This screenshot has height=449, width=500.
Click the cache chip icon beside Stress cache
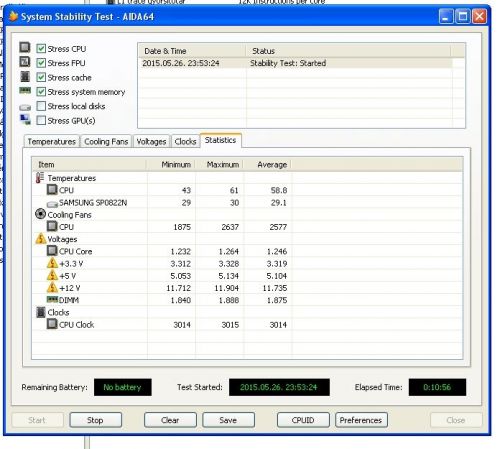pyautogui.click(x=25, y=76)
